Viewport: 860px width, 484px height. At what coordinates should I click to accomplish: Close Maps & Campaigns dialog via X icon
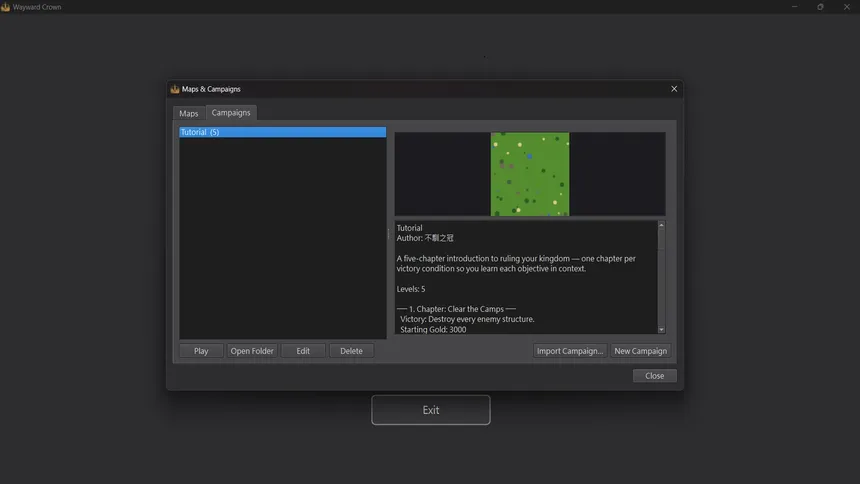[674, 89]
